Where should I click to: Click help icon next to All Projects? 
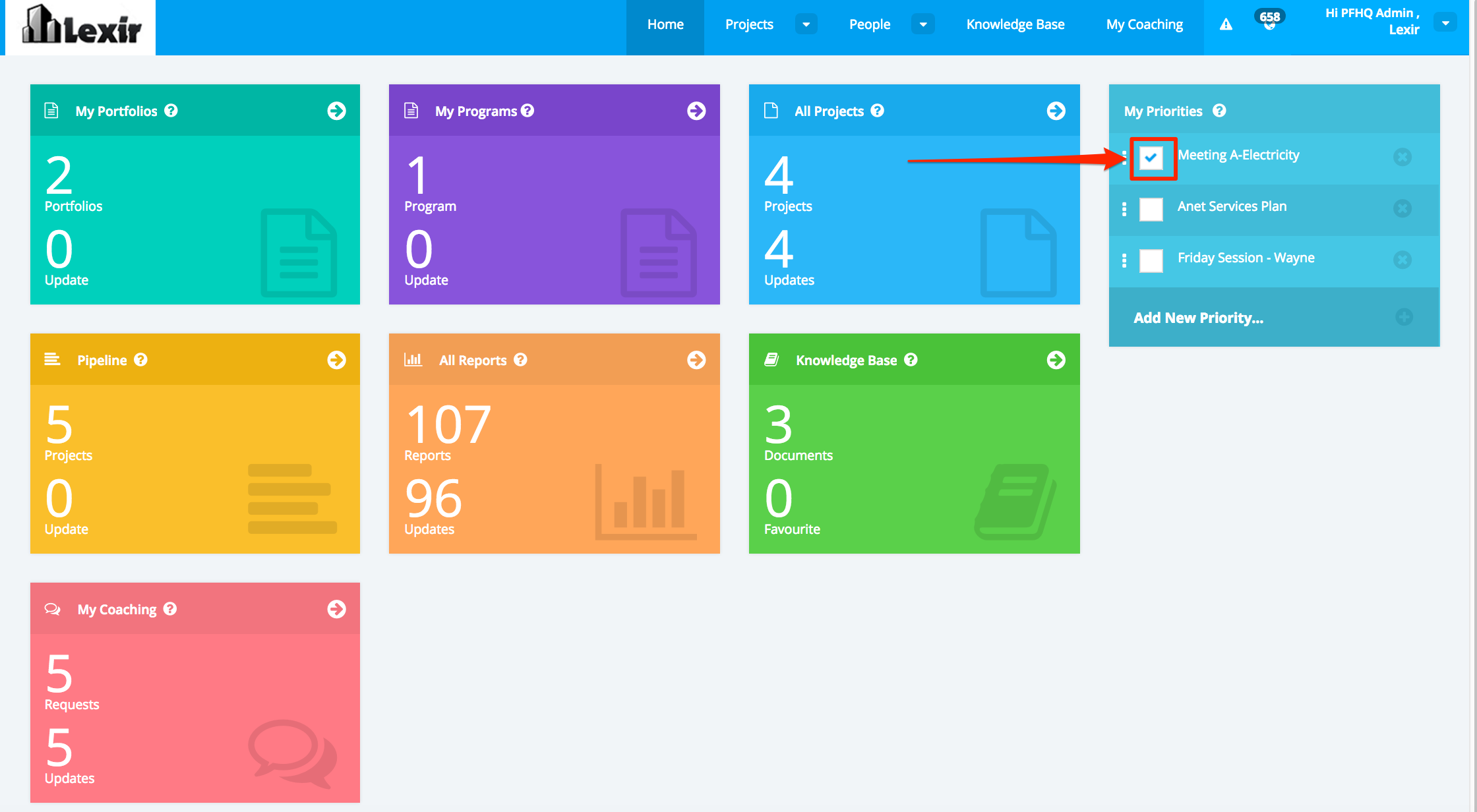click(877, 111)
